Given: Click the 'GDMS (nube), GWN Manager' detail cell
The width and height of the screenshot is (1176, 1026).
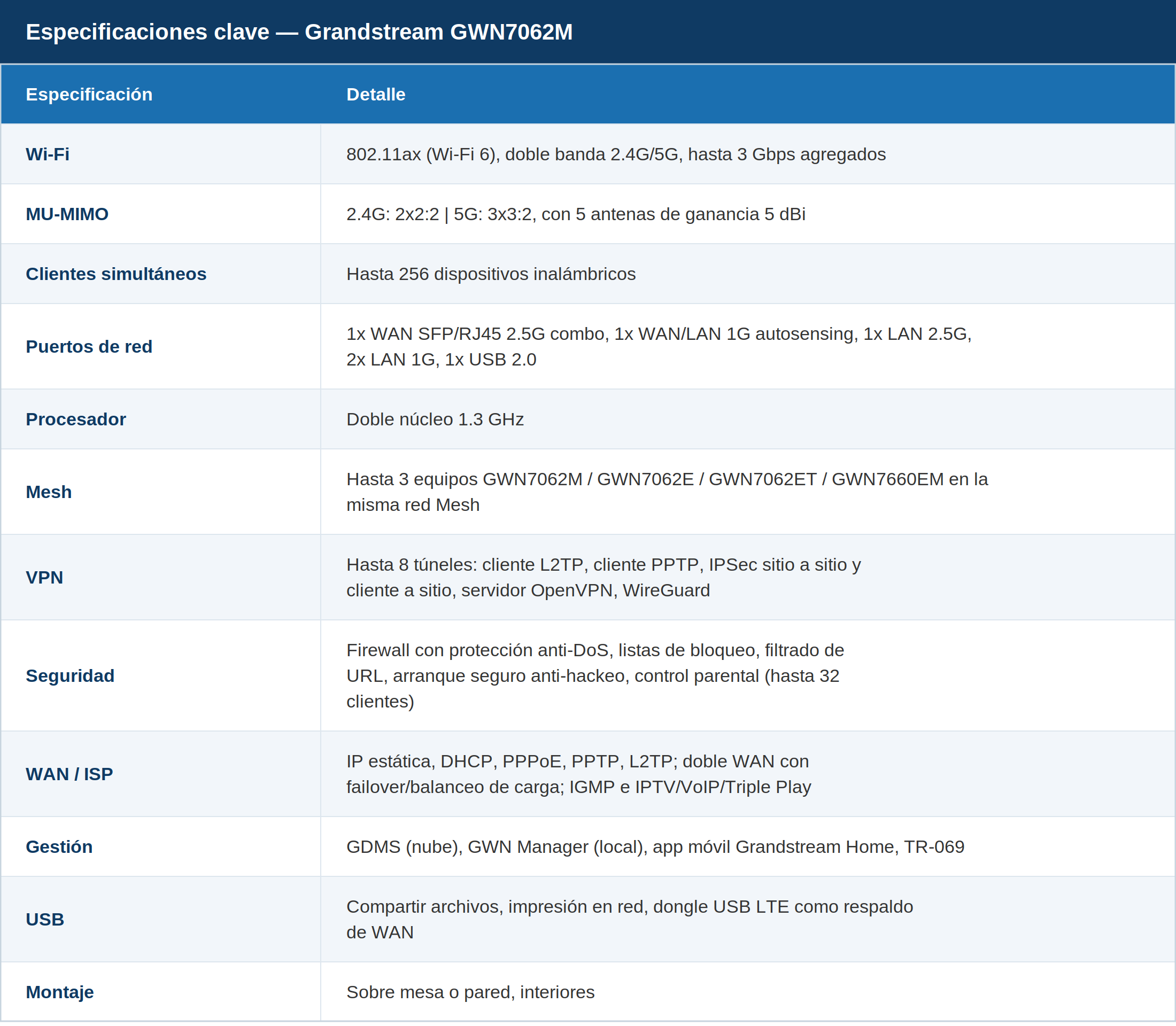Looking at the screenshot, I should coord(747,847).
